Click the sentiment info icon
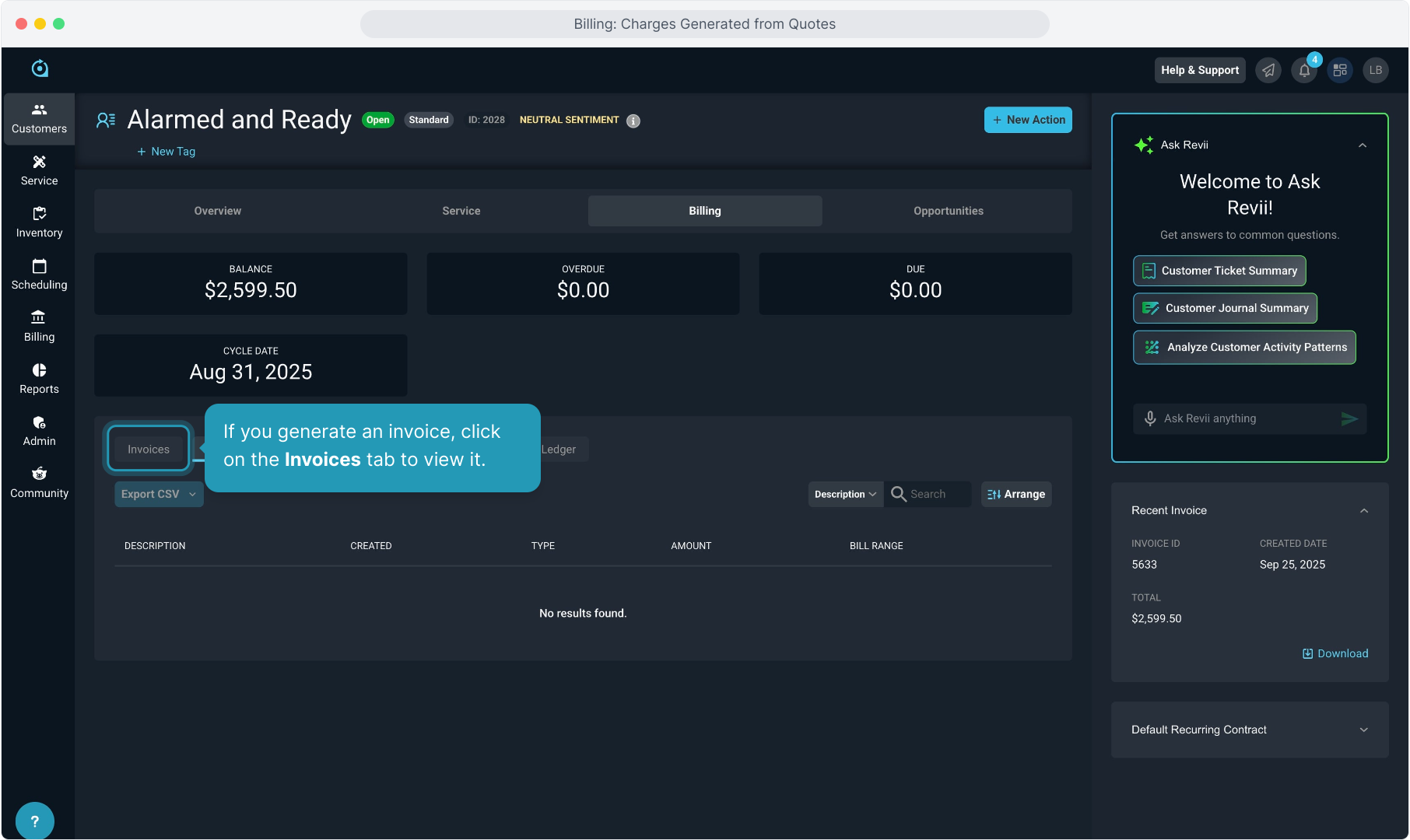This screenshot has width=1410, height=840. [633, 121]
